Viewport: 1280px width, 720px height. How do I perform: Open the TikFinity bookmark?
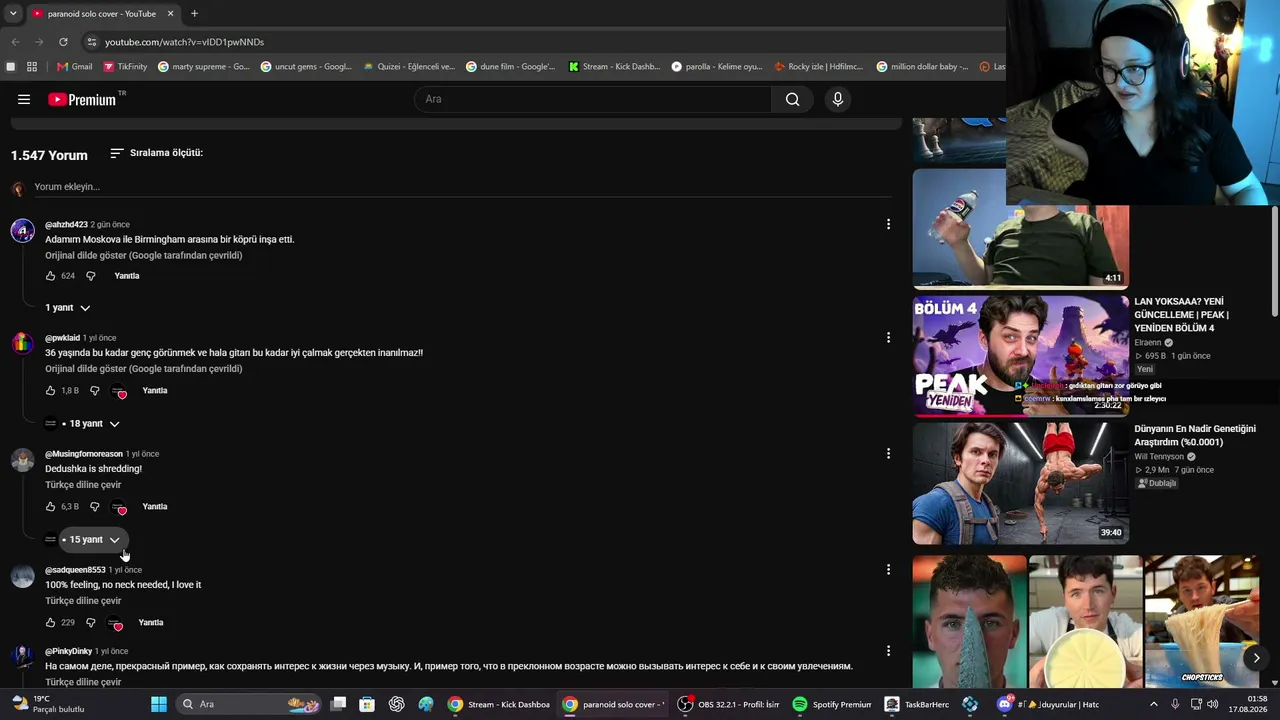(x=124, y=67)
